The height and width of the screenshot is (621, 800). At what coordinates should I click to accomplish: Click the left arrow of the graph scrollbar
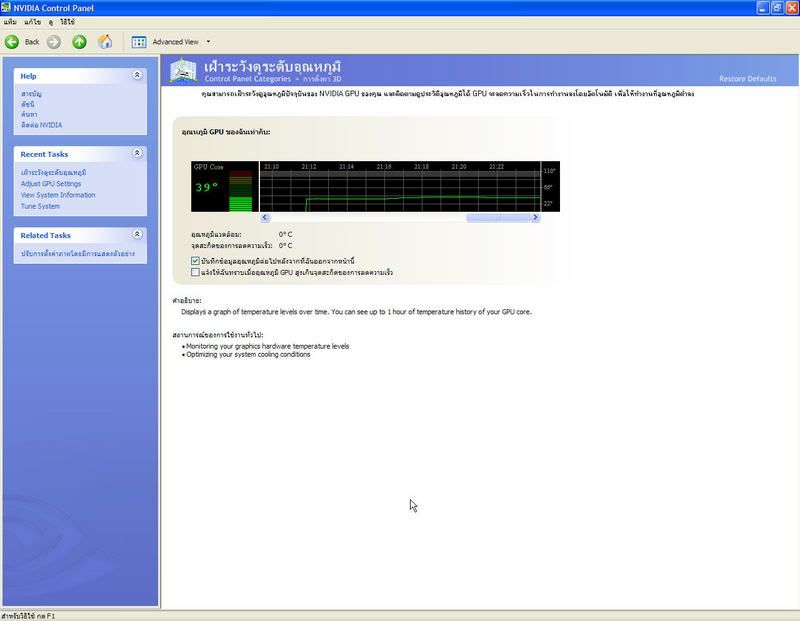[265, 217]
